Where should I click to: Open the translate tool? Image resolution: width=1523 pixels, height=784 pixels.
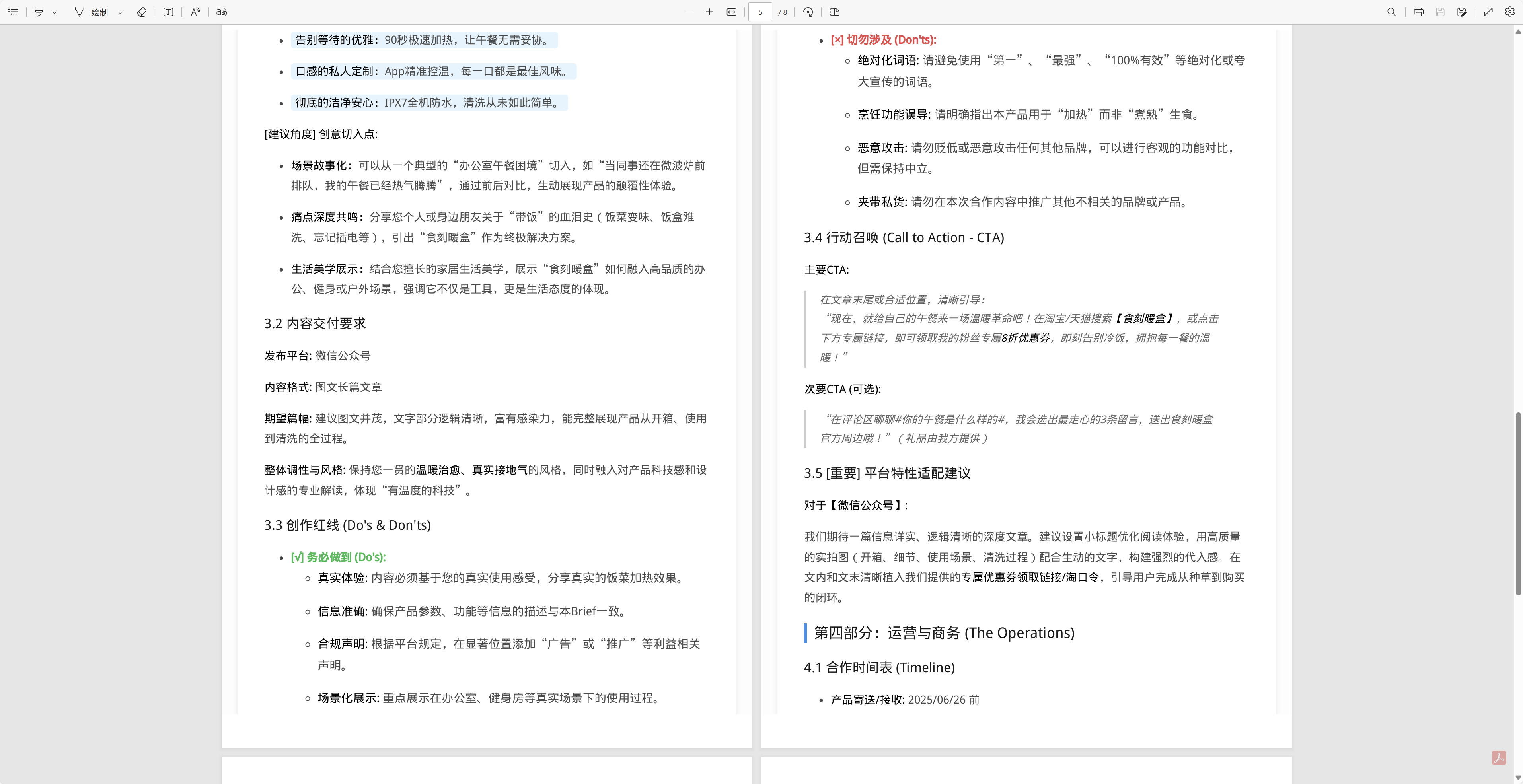pos(222,12)
